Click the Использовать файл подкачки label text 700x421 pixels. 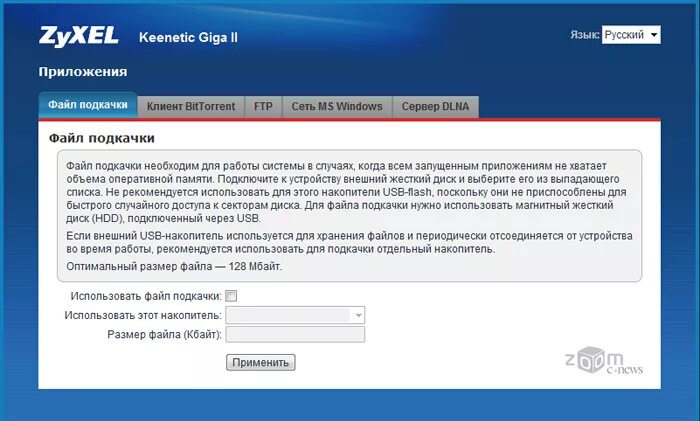point(146,297)
